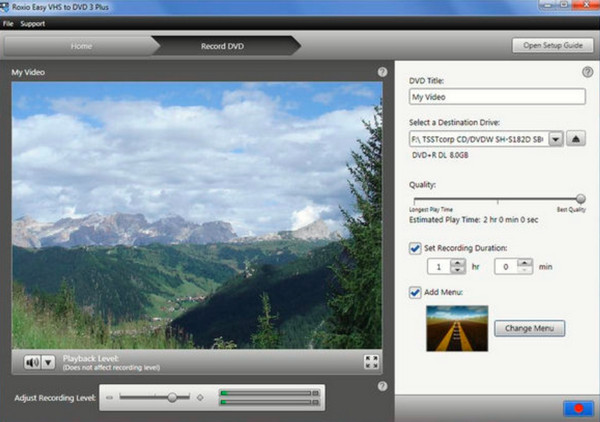
Task: Open the playback level dropdown arrow
Action: (x=48, y=362)
